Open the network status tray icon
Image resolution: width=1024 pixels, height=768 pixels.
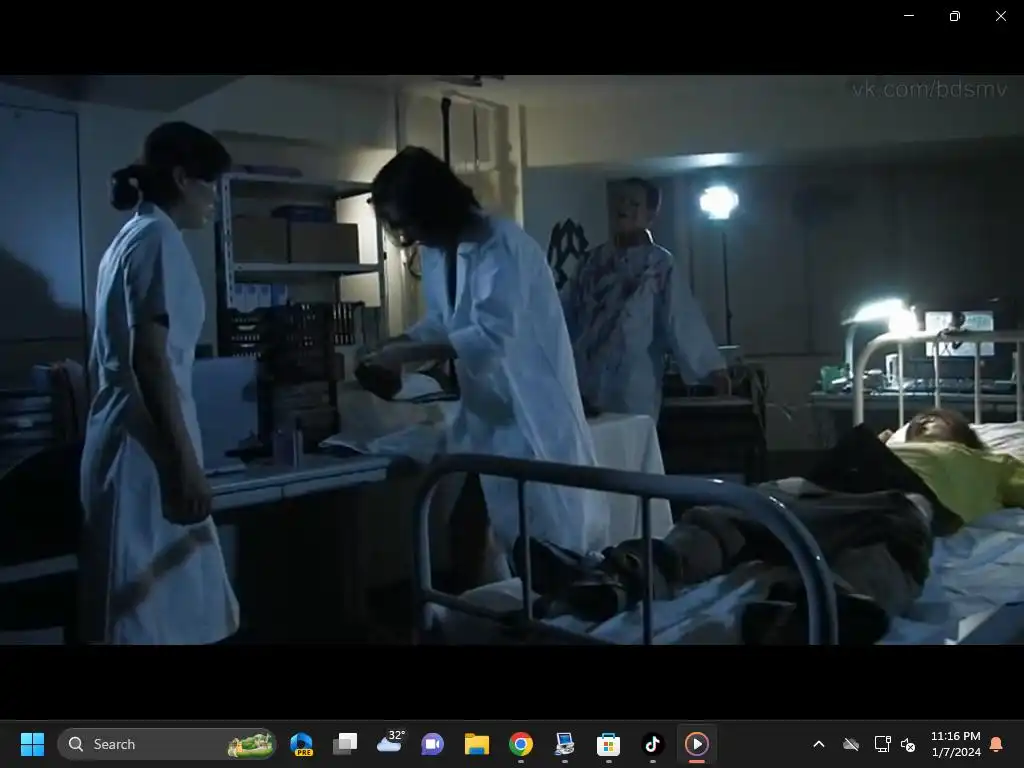pyautogui.click(x=882, y=744)
